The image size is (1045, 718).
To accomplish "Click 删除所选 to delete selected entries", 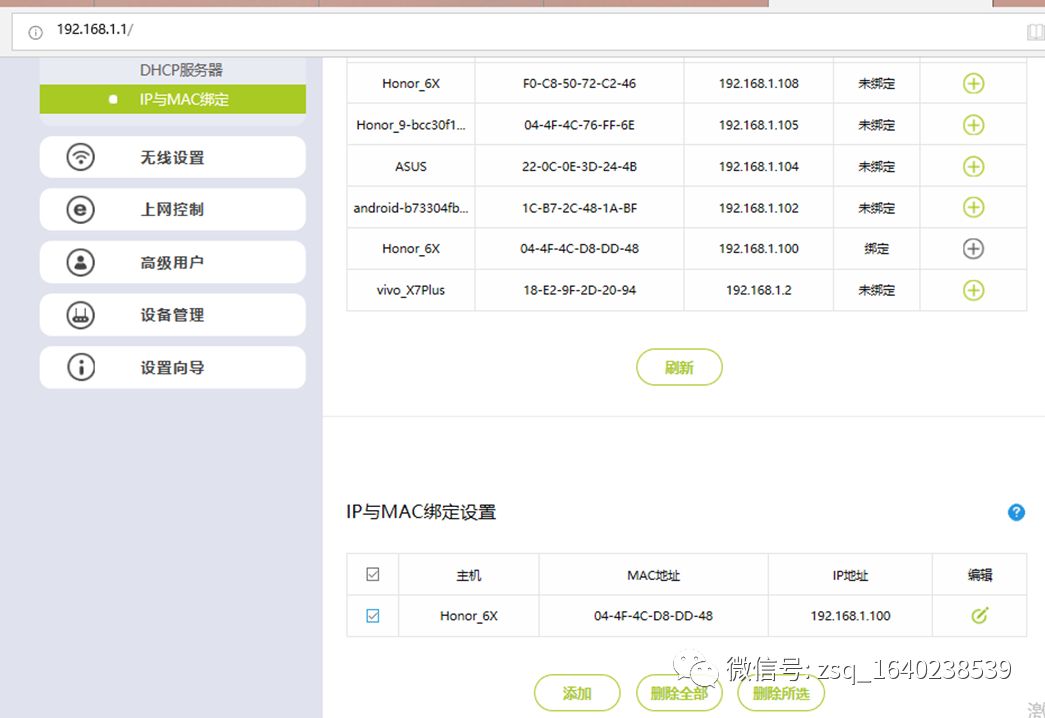I will [x=780, y=692].
